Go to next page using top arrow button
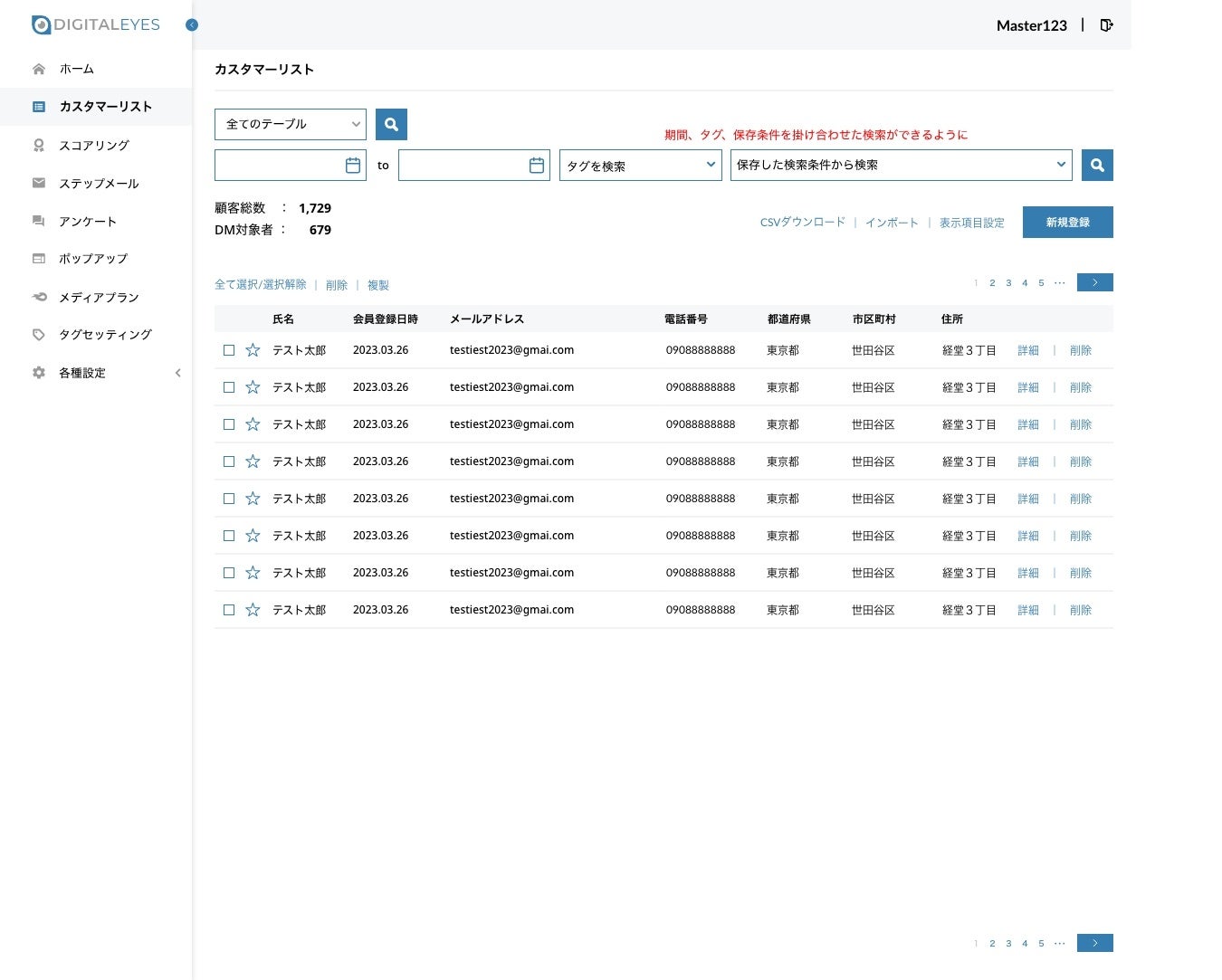The image size is (1222, 980). pyautogui.click(x=1094, y=283)
